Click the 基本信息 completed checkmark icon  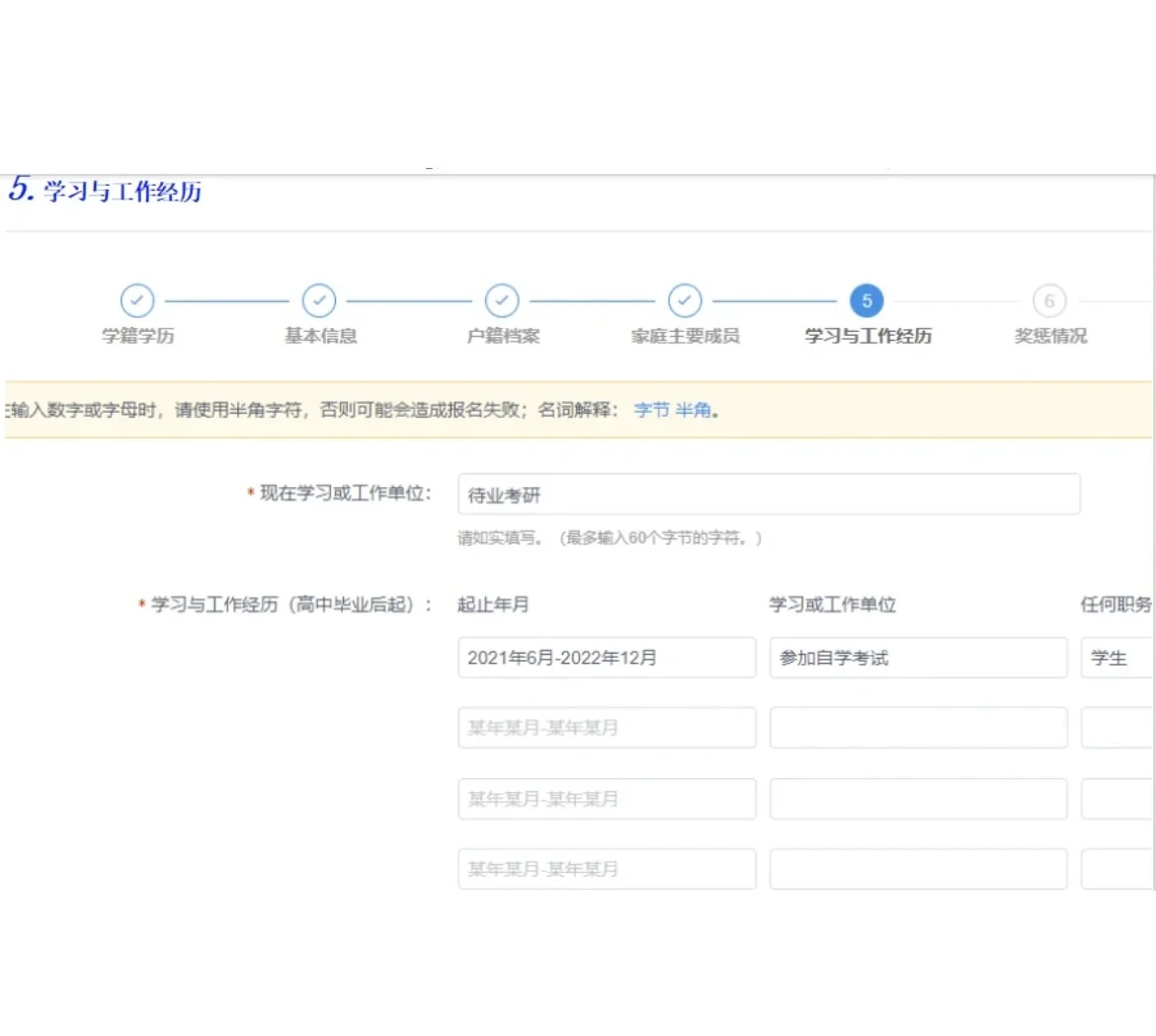click(318, 300)
